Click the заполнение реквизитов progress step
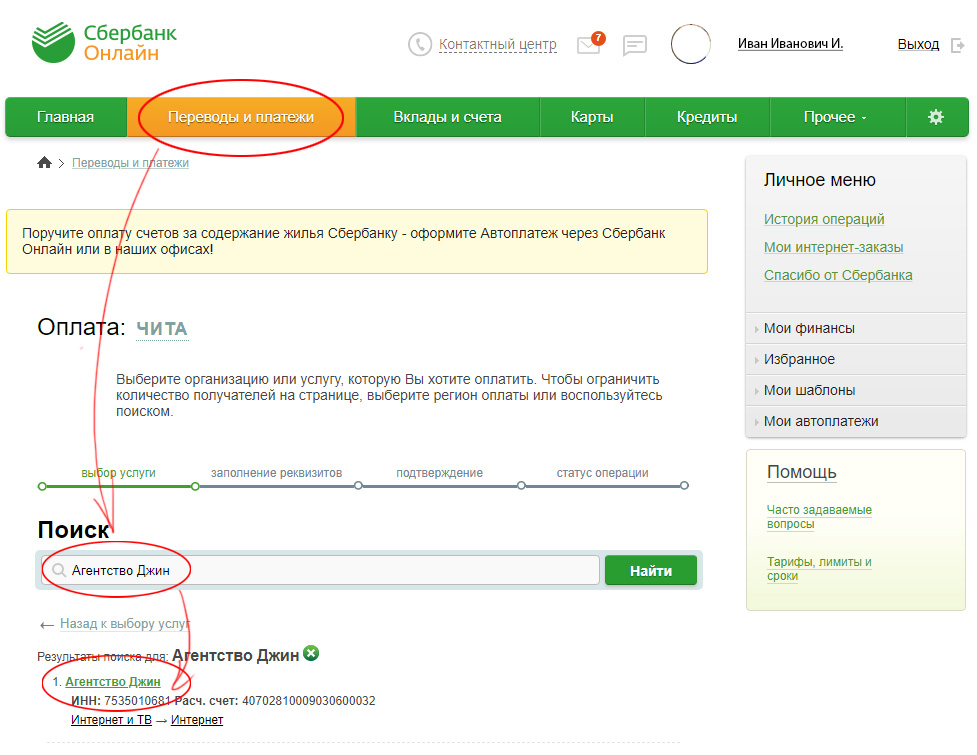Viewport: 977px width, 755px height. pos(276,473)
